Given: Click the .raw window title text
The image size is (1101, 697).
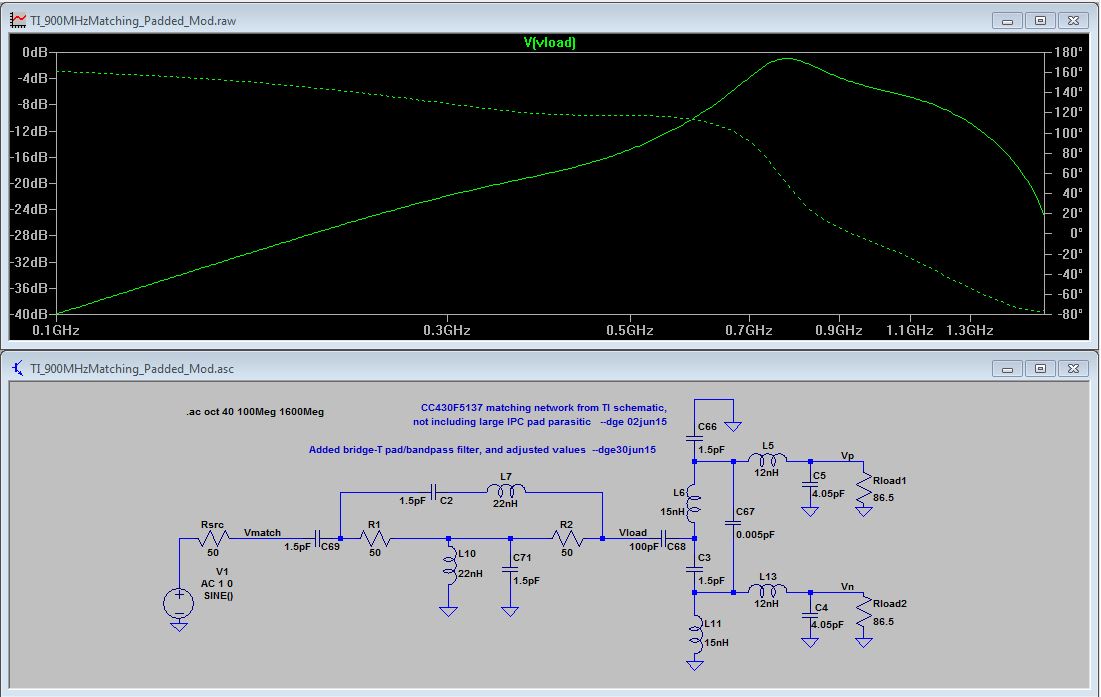Looking at the screenshot, I should click(133, 20).
